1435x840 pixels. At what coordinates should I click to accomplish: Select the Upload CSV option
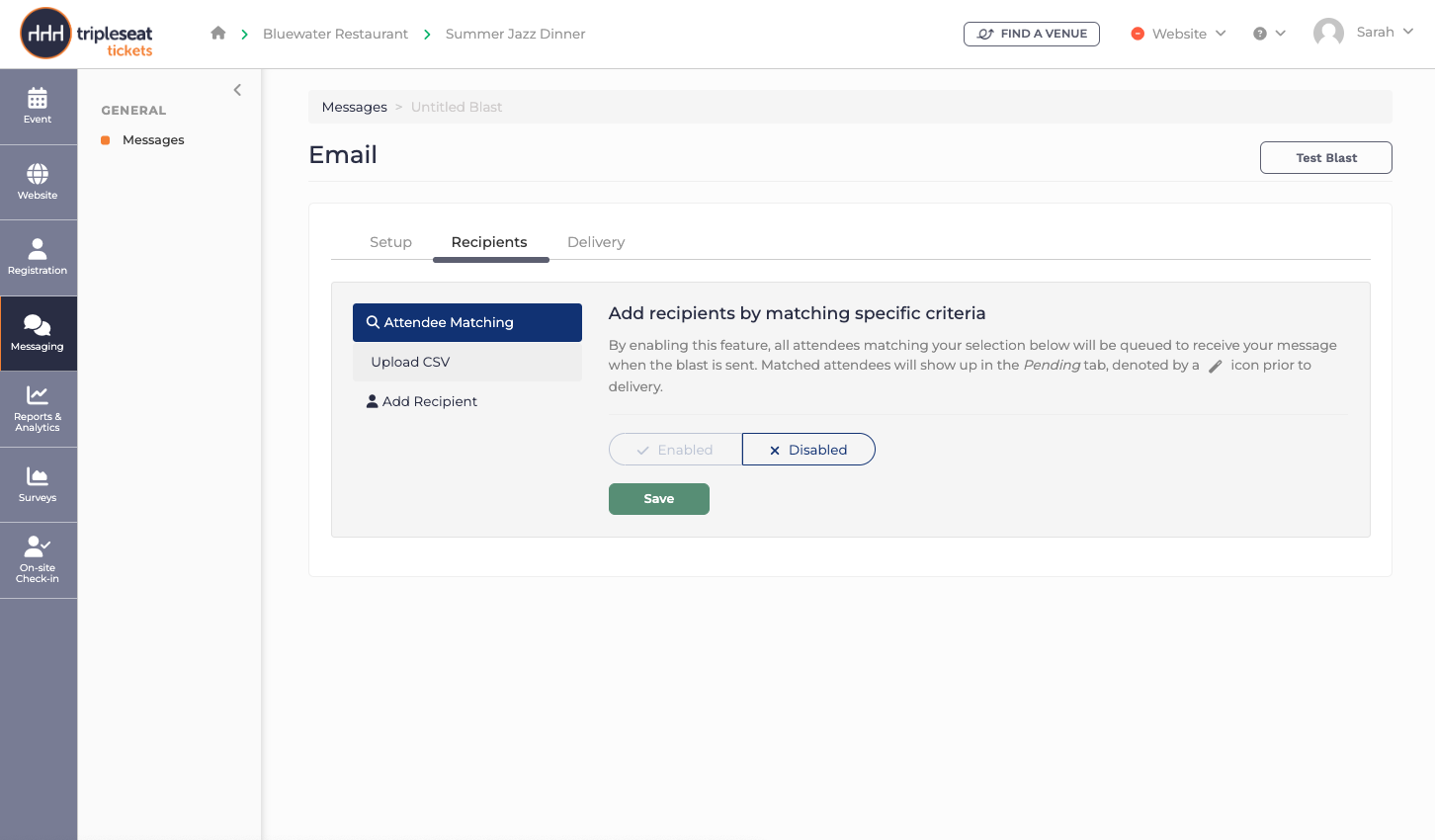pyautogui.click(x=467, y=362)
